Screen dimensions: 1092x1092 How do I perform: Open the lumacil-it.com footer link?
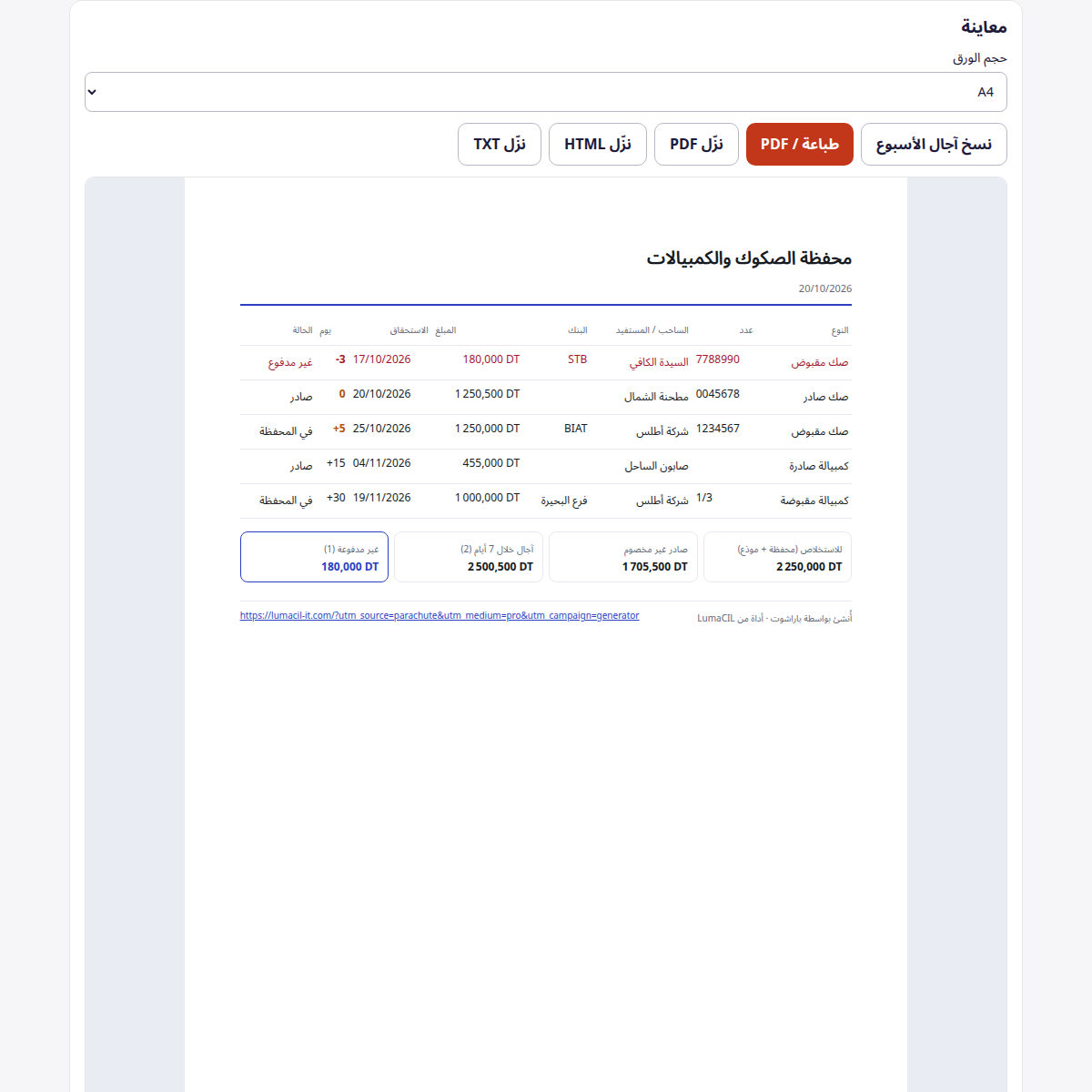(x=440, y=616)
